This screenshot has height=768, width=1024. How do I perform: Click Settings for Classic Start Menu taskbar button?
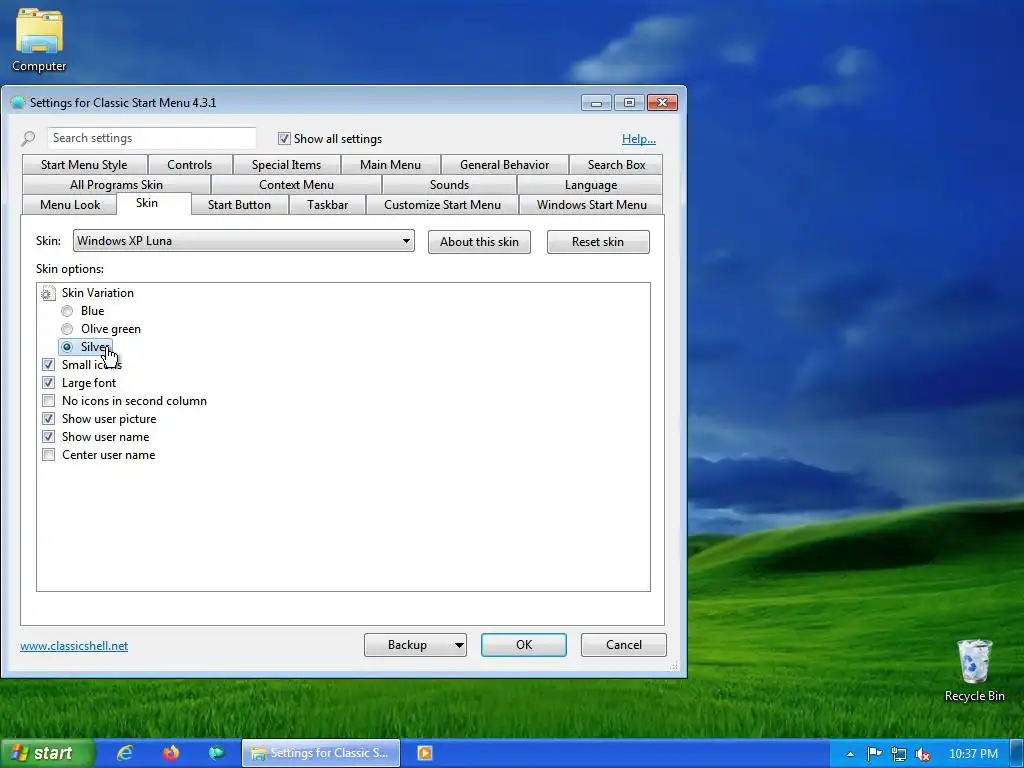(321, 753)
